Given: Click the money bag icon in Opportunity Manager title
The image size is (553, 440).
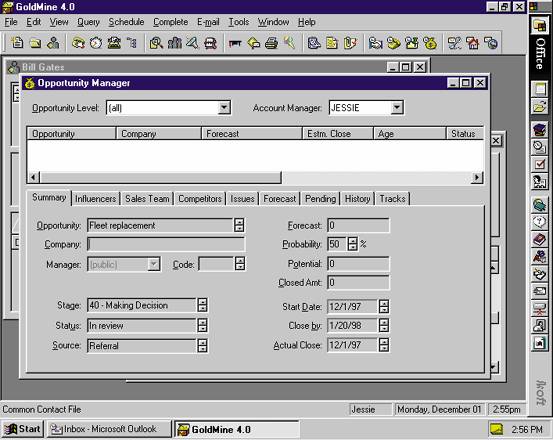Looking at the screenshot, I should tap(30, 83).
